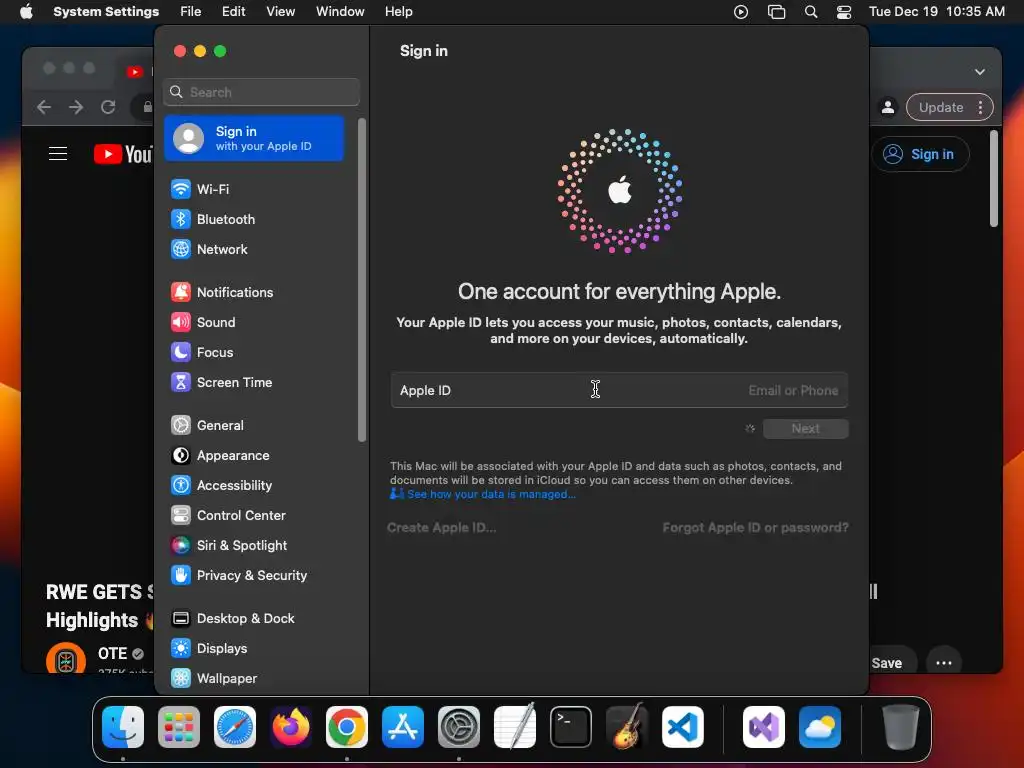Open Siri & Spotlight settings
The height and width of the screenshot is (768, 1024).
pyautogui.click(x=255, y=546)
